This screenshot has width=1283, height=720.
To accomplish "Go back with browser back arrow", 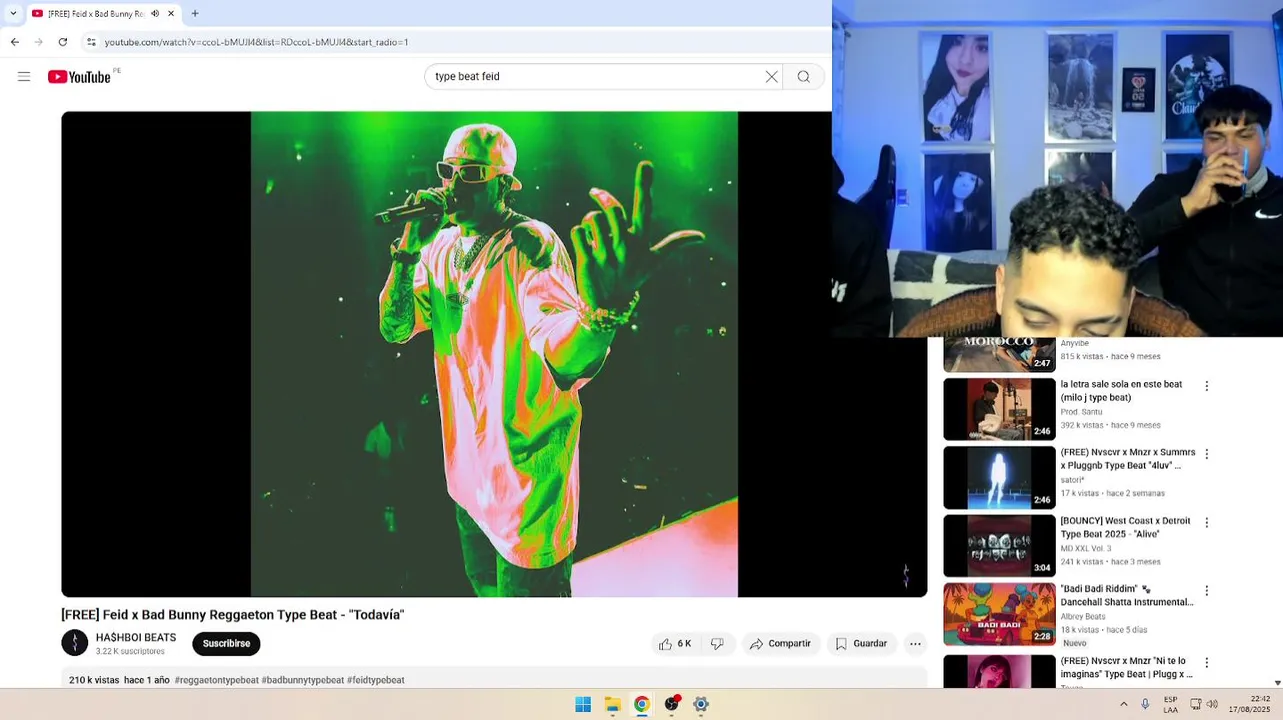I will (15, 42).
